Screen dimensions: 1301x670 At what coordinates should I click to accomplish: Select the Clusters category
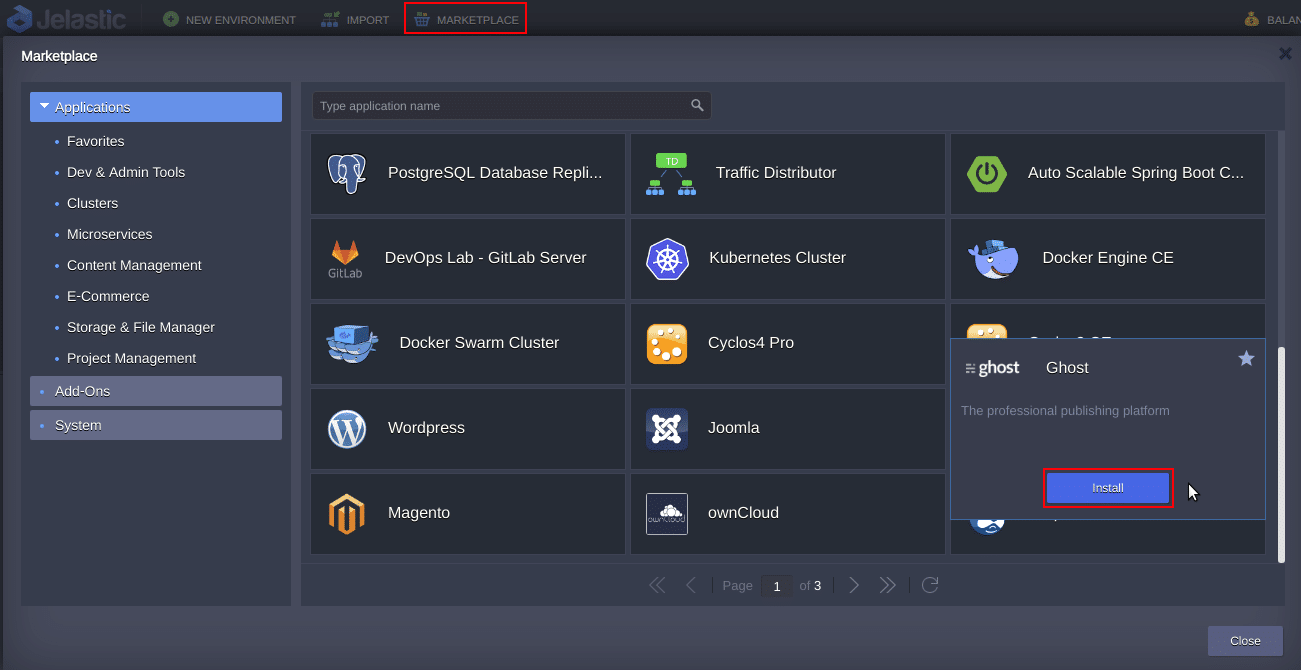pyautogui.click(x=92, y=203)
